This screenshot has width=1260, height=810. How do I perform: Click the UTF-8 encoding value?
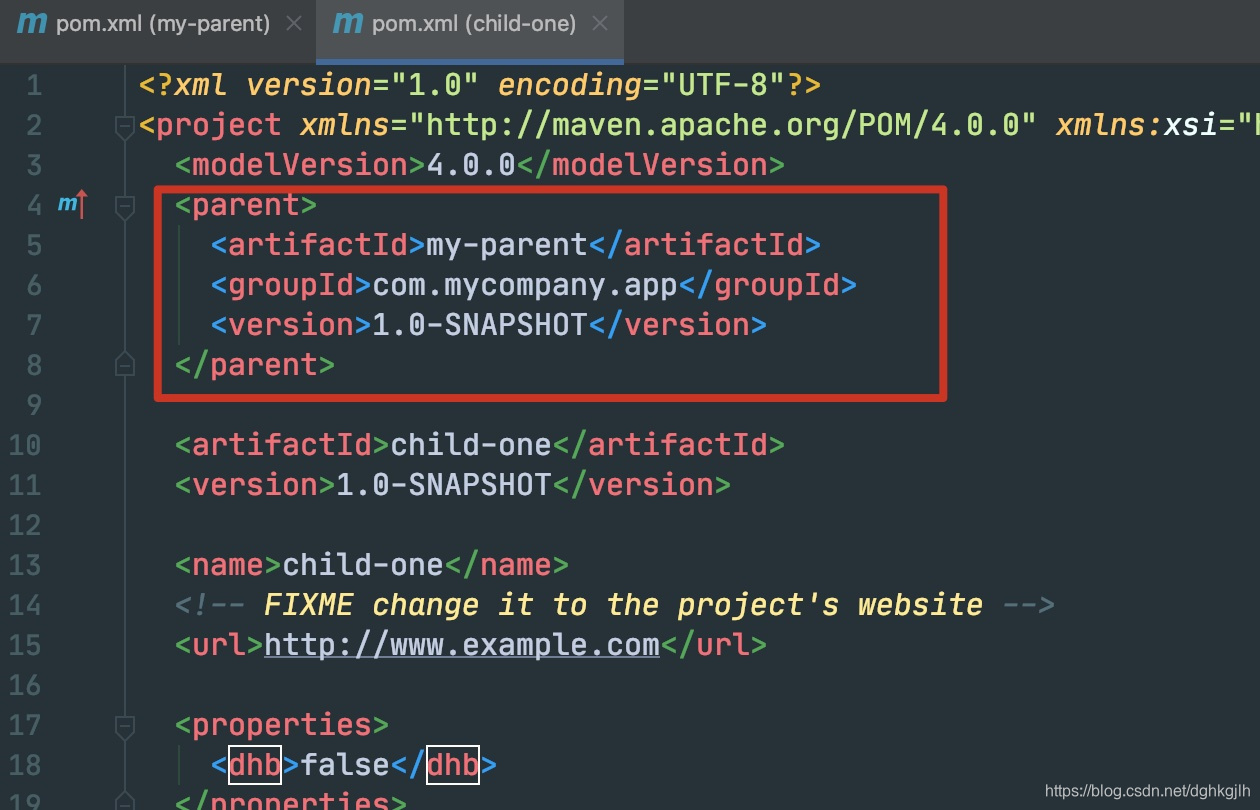click(723, 85)
